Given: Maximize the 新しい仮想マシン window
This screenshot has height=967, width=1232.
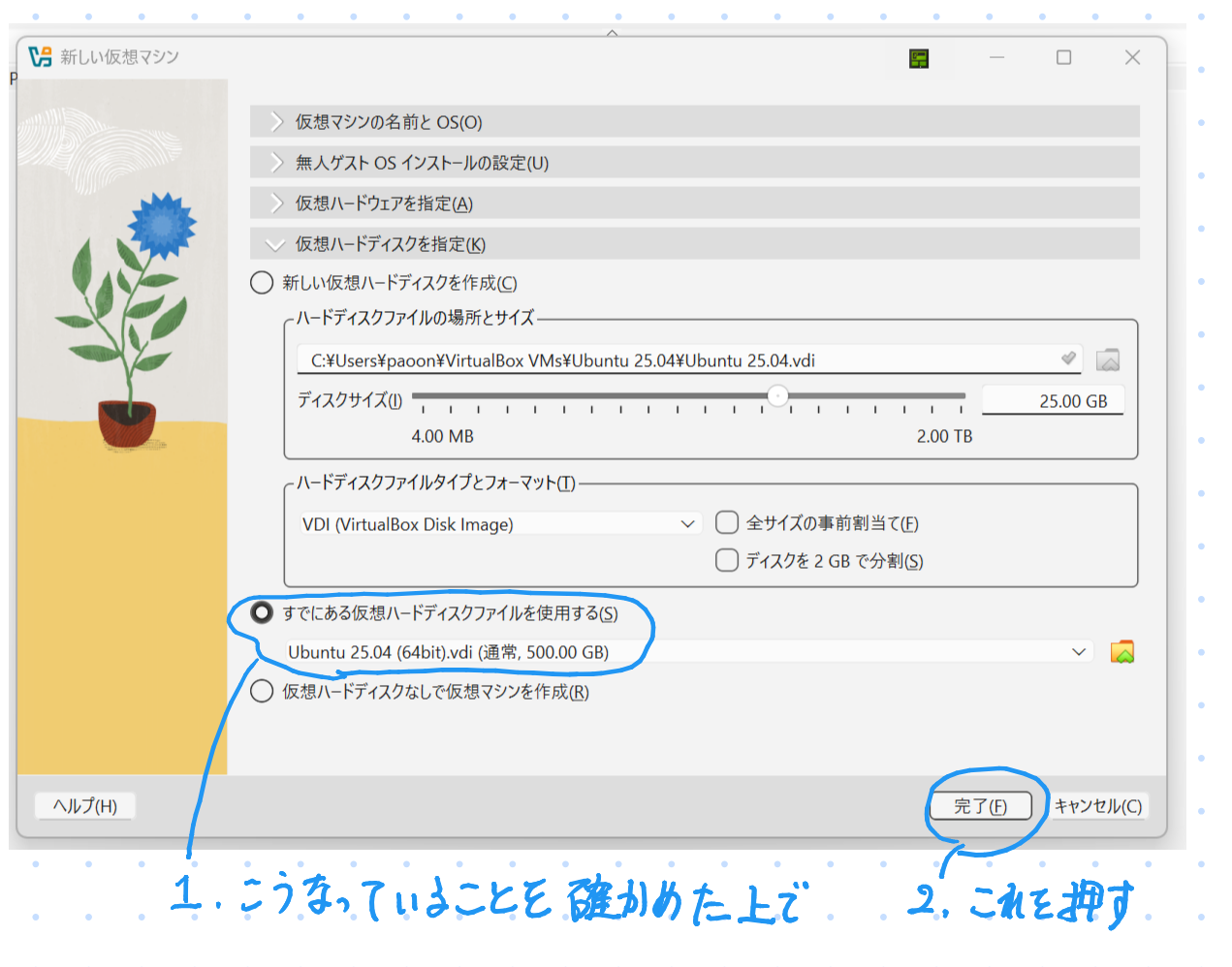Looking at the screenshot, I should pos(1063,58).
